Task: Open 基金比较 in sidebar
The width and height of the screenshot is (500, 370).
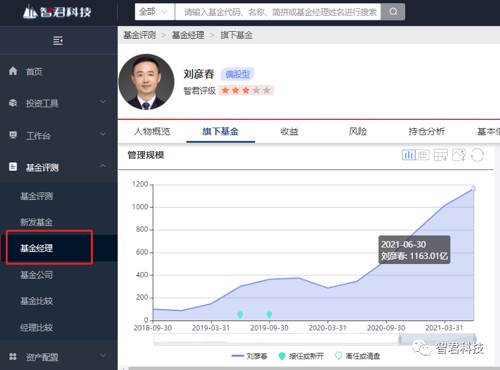Action: (37, 301)
